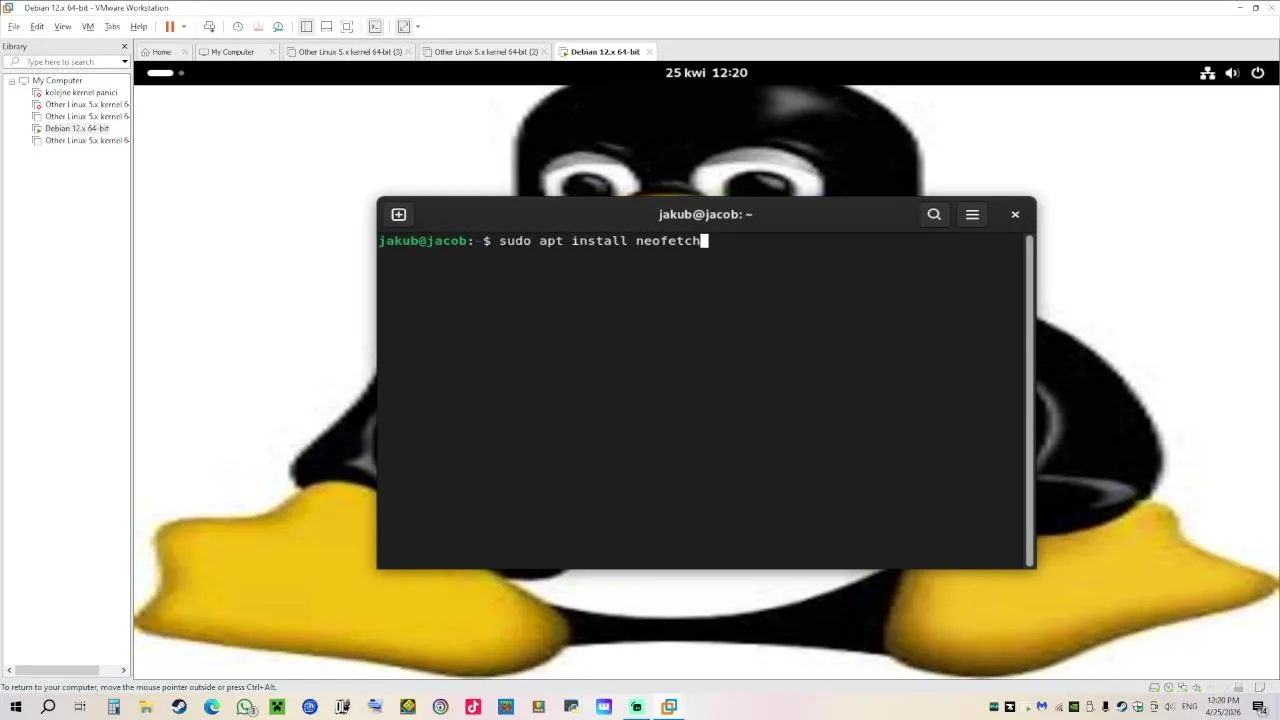Click the Windows Security tray icon
This screenshot has height=720, width=1280.
click(x=1138, y=707)
